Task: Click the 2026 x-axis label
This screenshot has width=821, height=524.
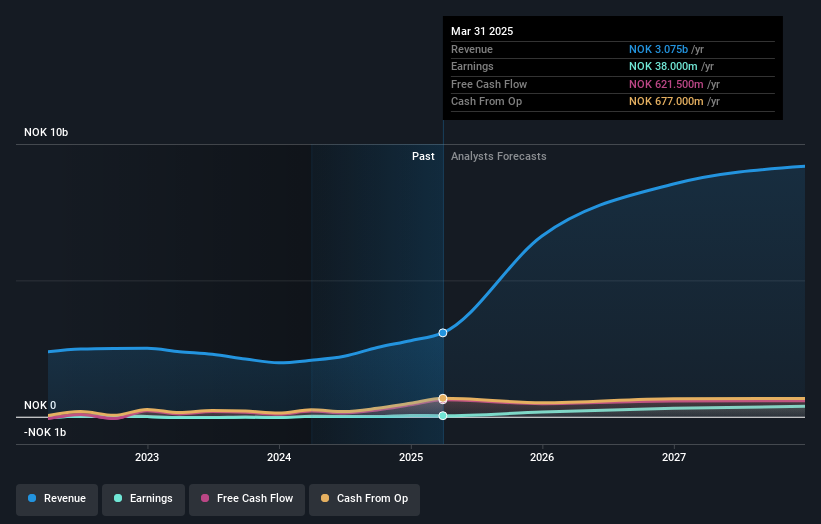Action: coord(542,457)
